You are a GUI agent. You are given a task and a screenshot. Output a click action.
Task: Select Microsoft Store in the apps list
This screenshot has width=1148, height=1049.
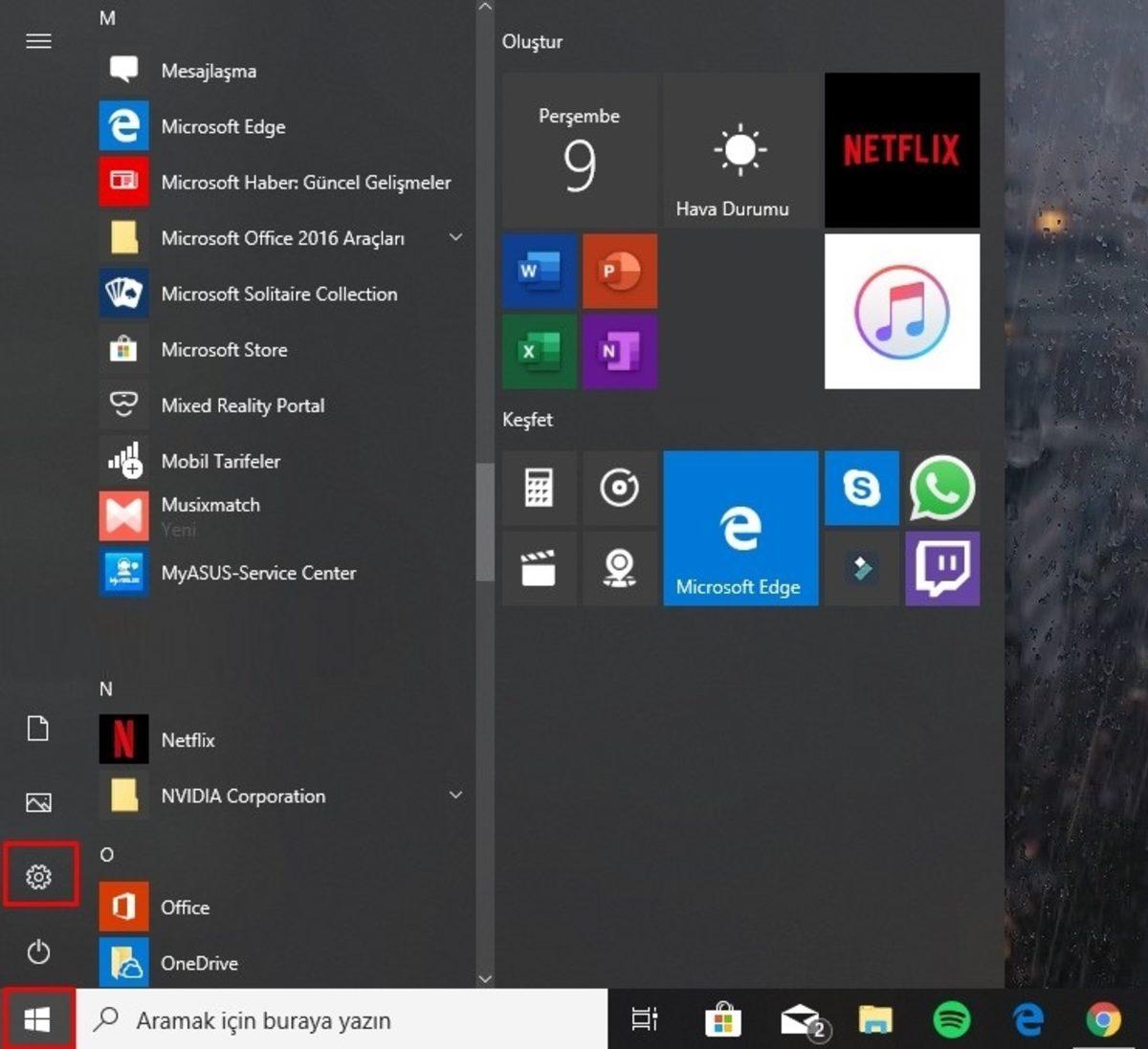225,350
